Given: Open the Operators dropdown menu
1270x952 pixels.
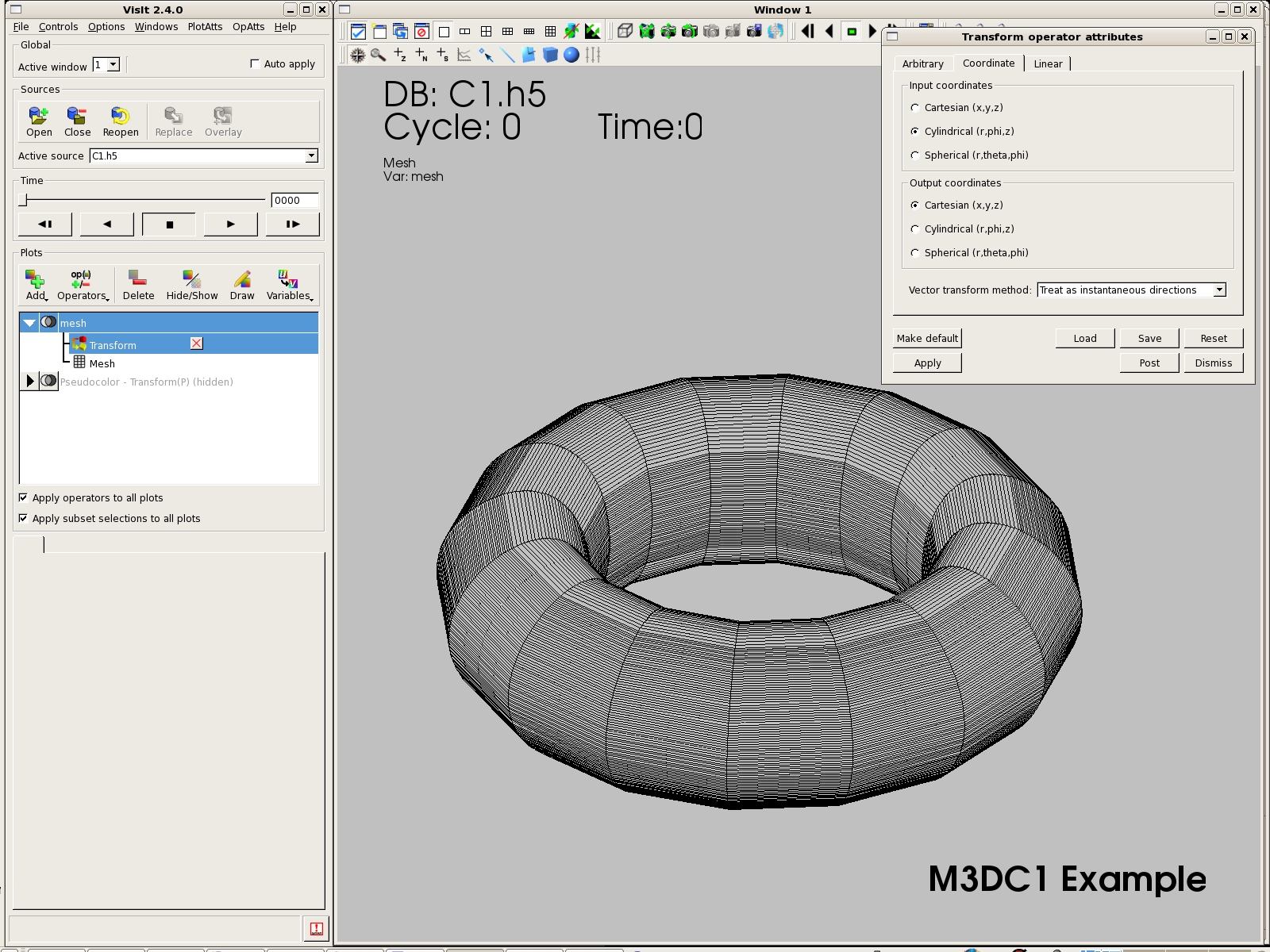Looking at the screenshot, I should click(82, 285).
